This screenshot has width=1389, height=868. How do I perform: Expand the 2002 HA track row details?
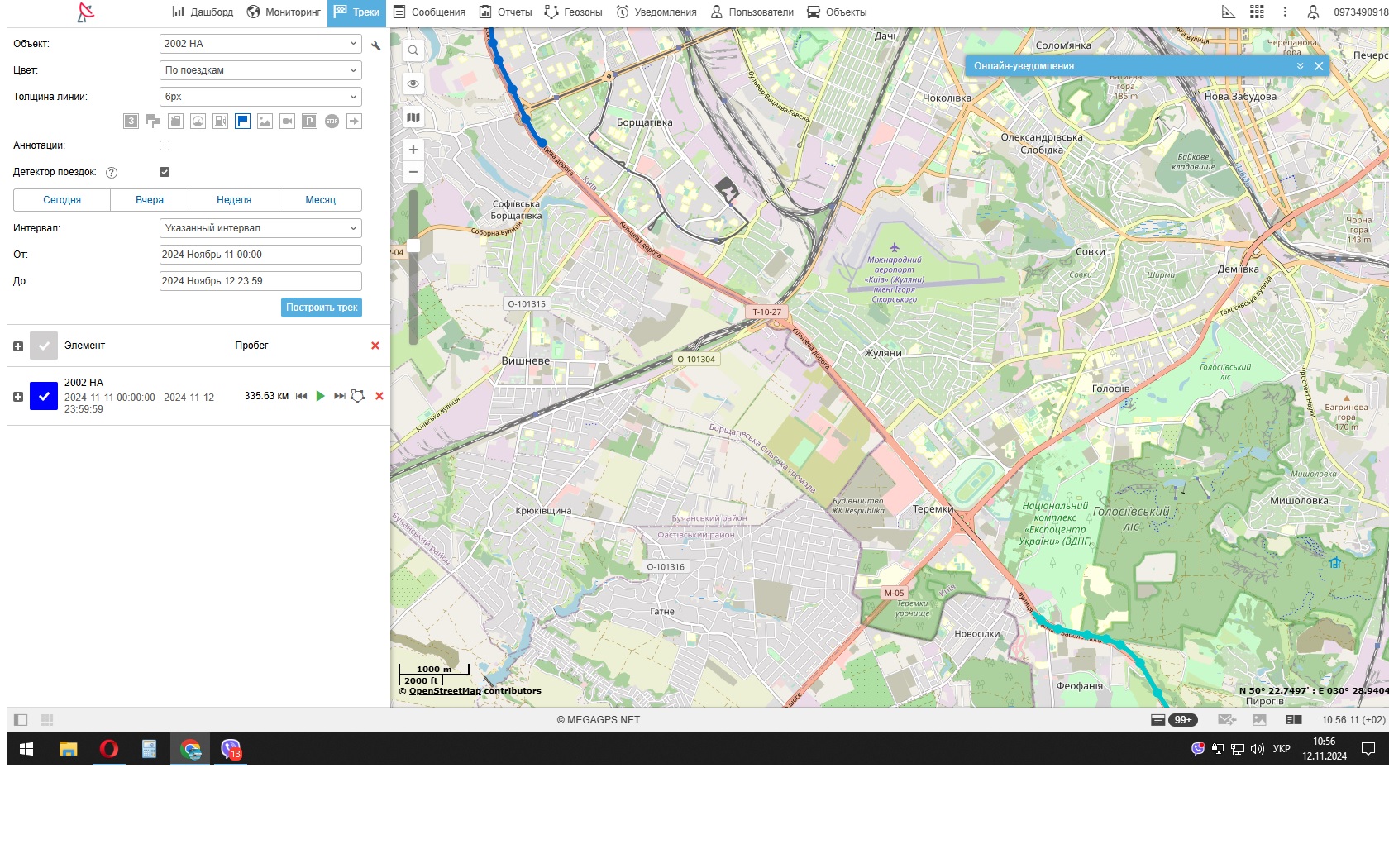point(18,397)
